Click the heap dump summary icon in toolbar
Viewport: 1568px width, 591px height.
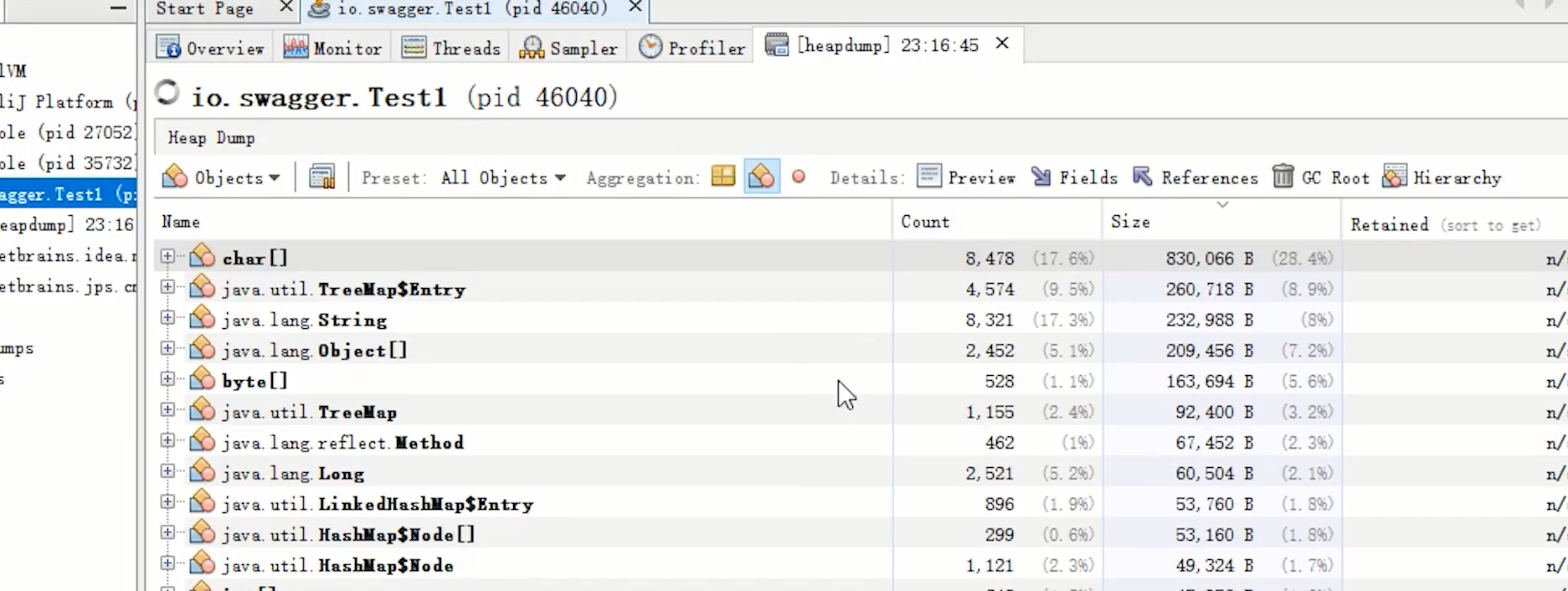pyautogui.click(x=322, y=177)
